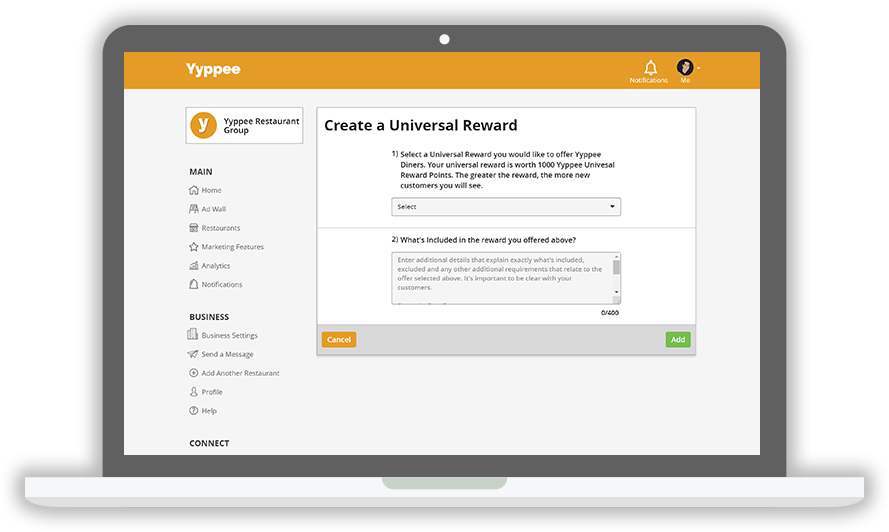The width and height of the screenshot is (889, 532).
Task: Open Help link in sidebar
Action: pyautogui.click(x=209, y=411)
